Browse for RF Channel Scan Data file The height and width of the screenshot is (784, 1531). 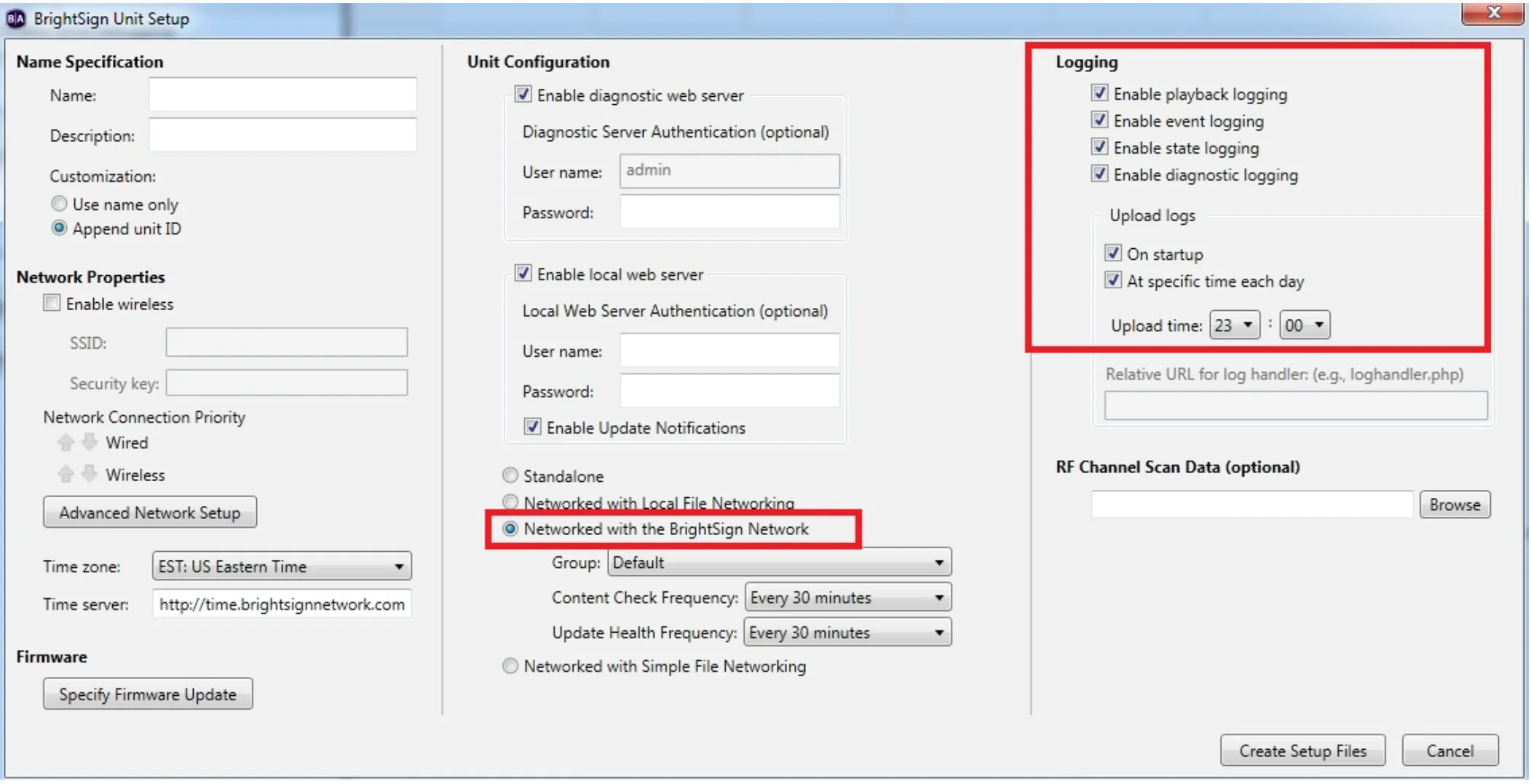[1455, 504]
